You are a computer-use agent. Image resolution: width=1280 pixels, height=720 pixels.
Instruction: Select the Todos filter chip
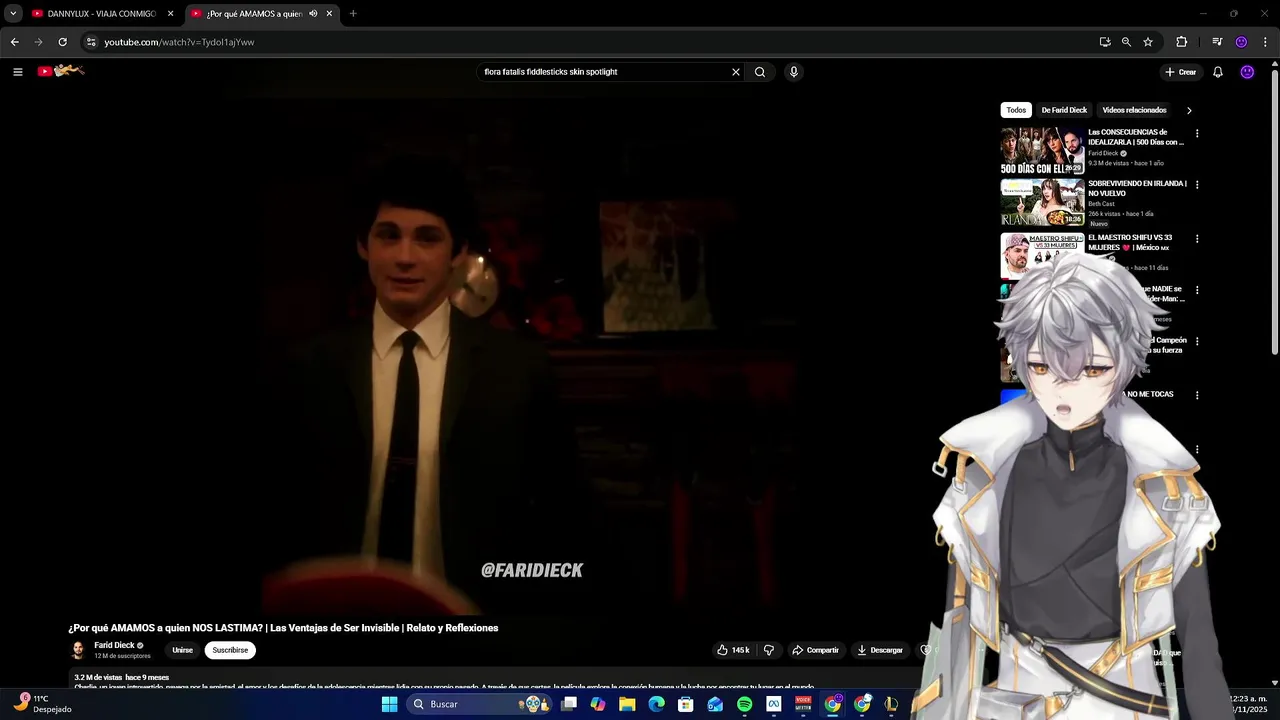click(1016, 110)
